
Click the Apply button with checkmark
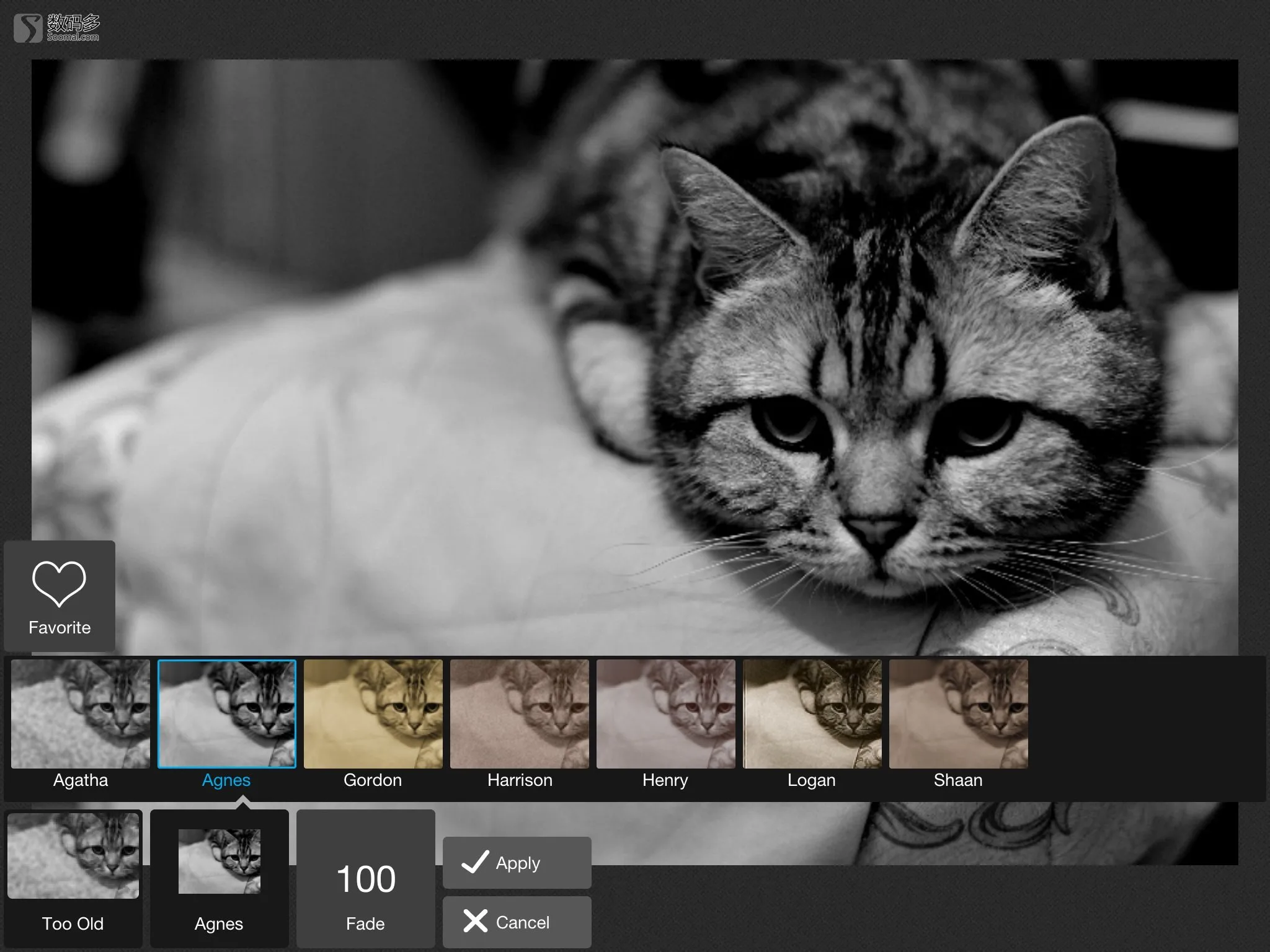tap(517, 862)
